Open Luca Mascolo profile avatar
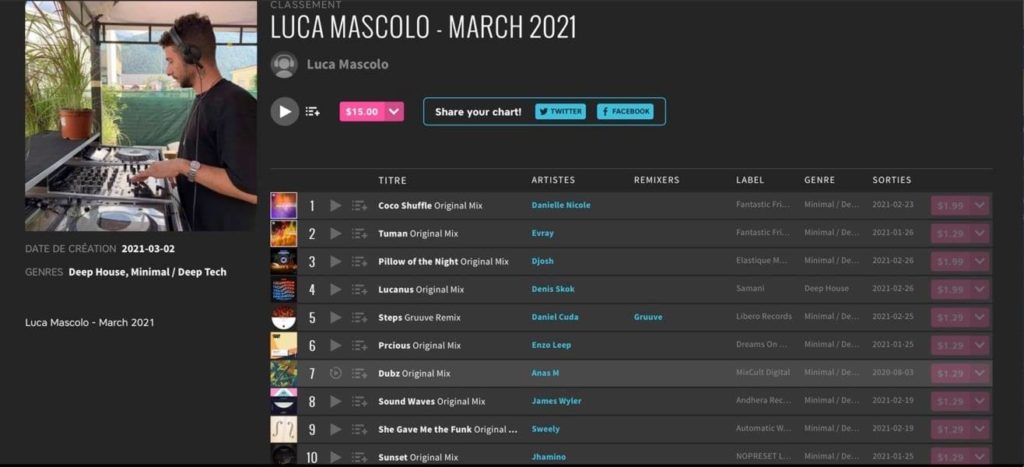1024x467 pixels. point(284,65)
